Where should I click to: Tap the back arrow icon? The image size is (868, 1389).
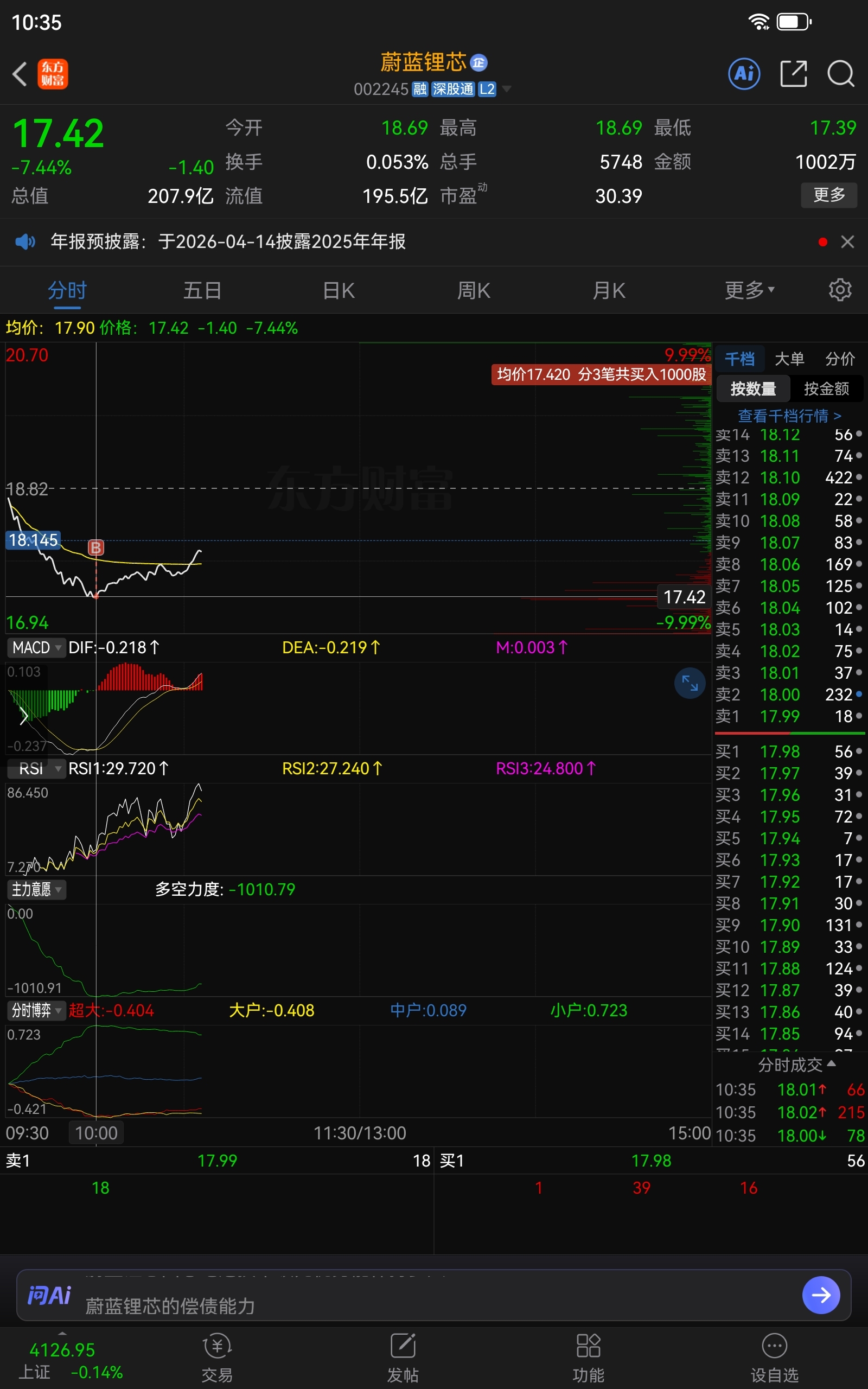20,74
